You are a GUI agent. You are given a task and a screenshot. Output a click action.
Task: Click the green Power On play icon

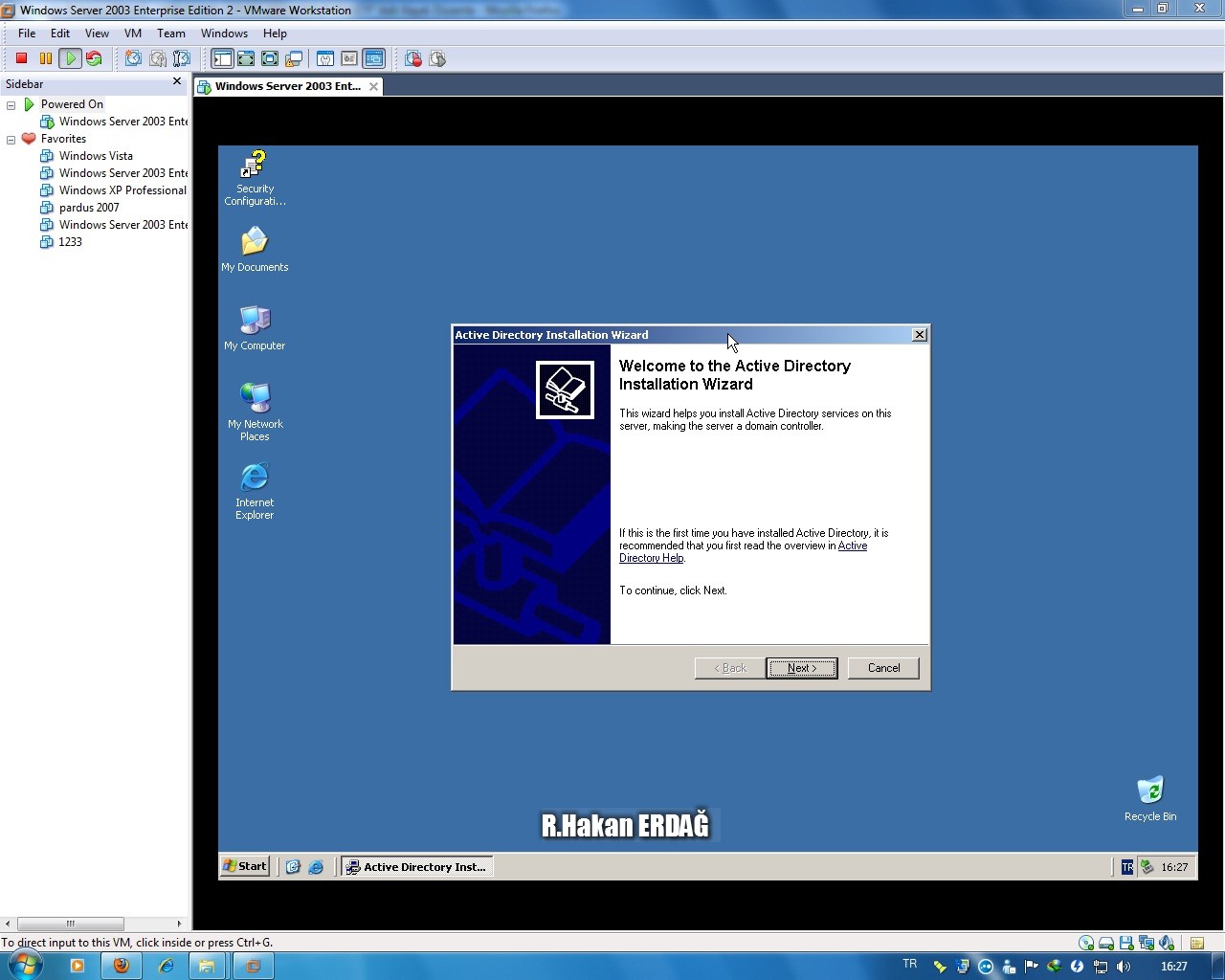tap(70, 58)
